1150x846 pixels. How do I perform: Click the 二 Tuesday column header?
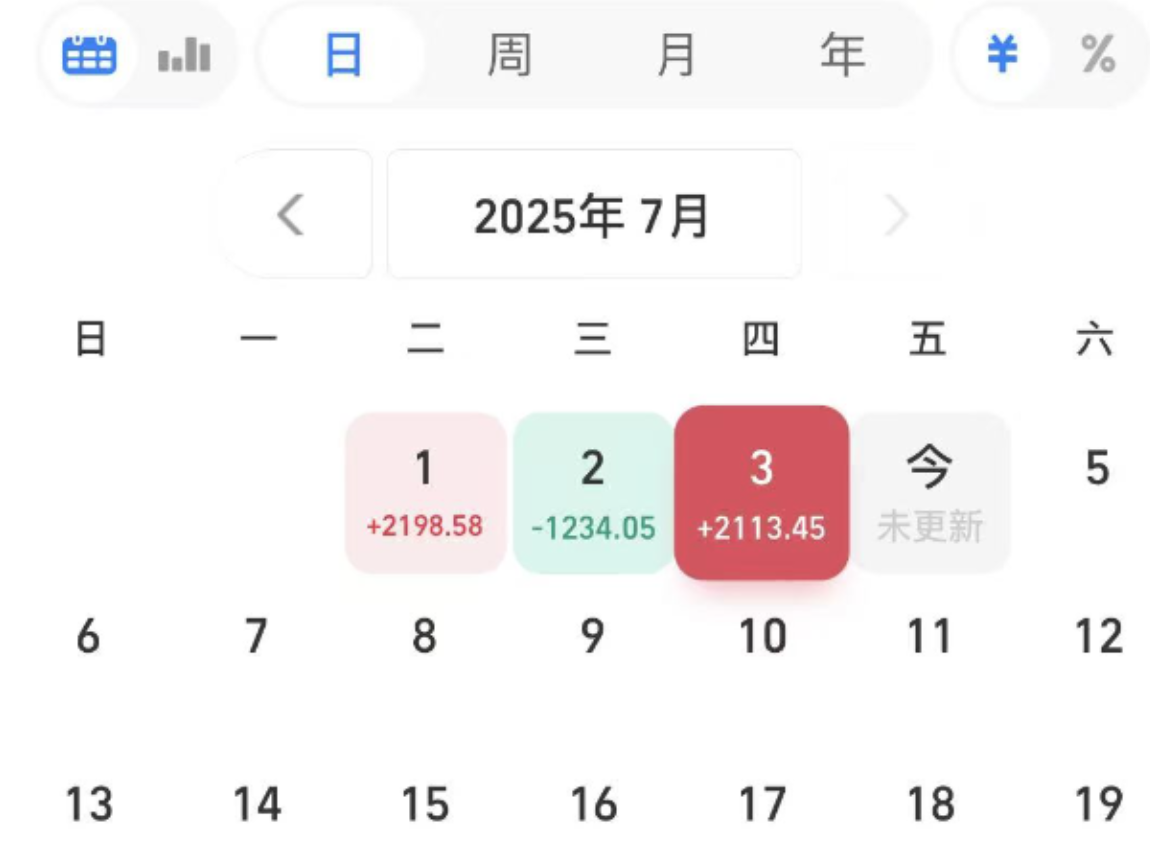point(425,339)
